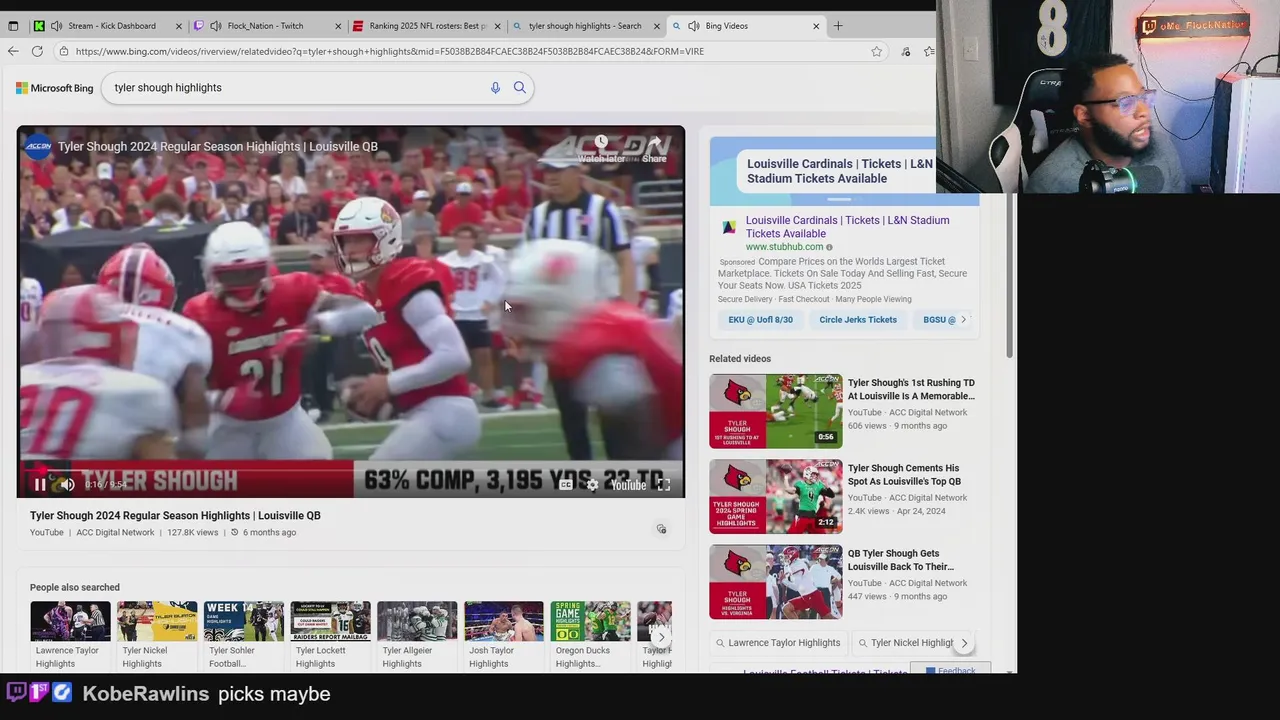
Task: Show more related search chips arrow
Action: pos(964,643)
